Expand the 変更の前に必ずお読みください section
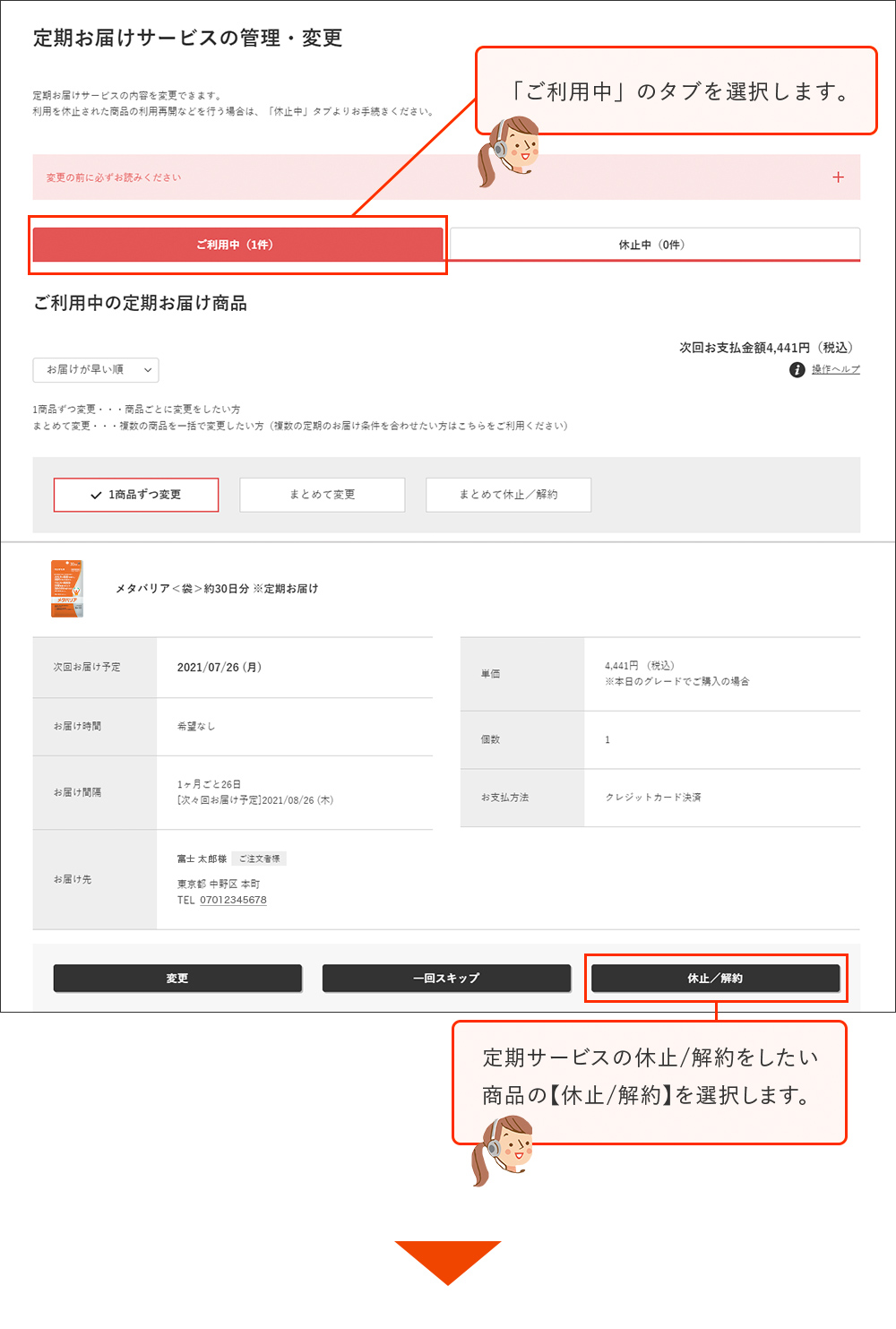Screen dimensions: 896x1329 coord(448,177)
